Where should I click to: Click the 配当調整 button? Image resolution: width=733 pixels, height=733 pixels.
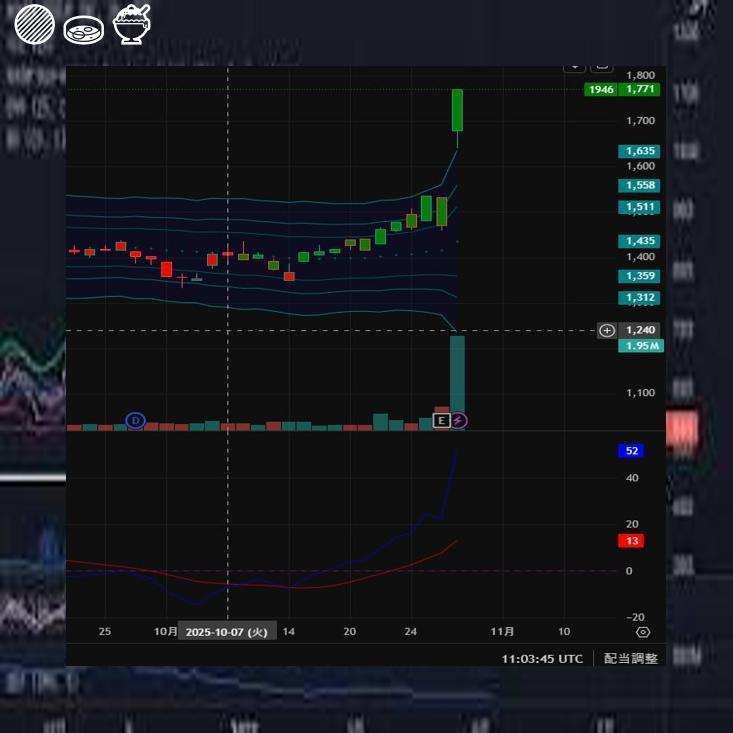click(x=631, y=658)
